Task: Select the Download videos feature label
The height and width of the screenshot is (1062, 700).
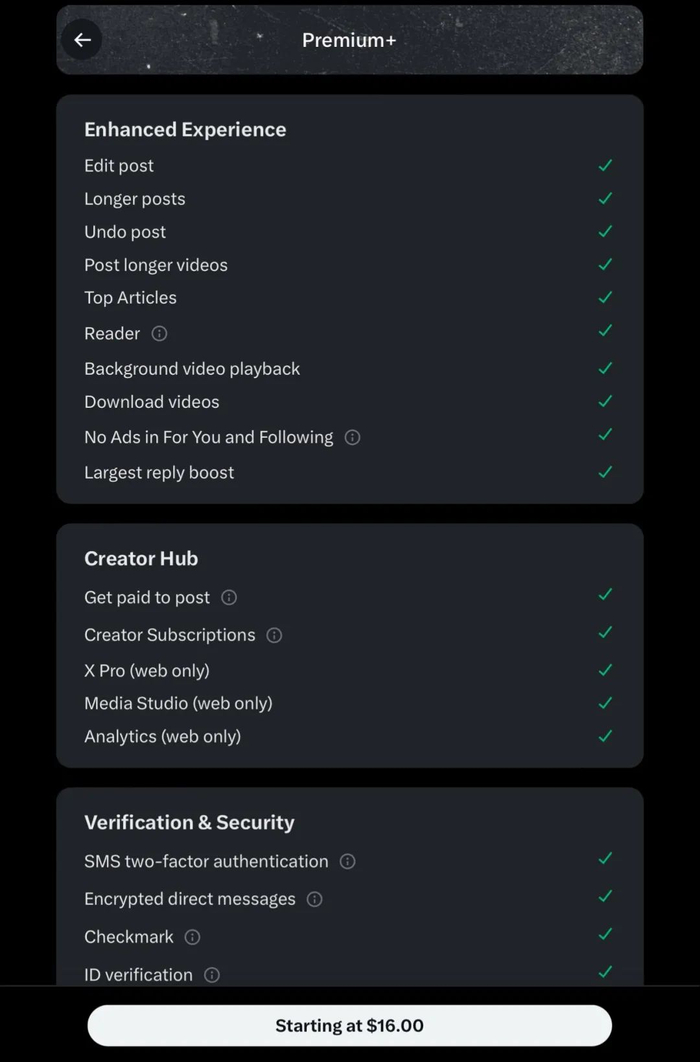Action: (152, 402)
